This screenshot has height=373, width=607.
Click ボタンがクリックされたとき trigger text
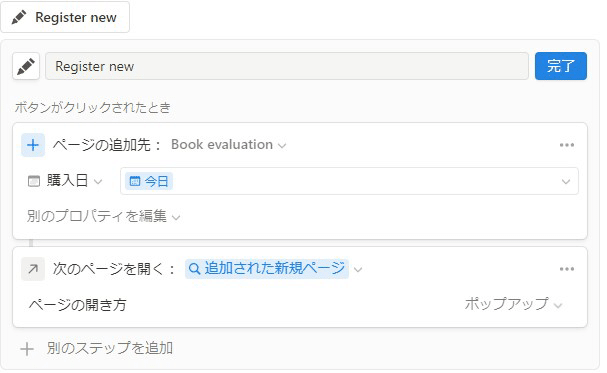93,108
